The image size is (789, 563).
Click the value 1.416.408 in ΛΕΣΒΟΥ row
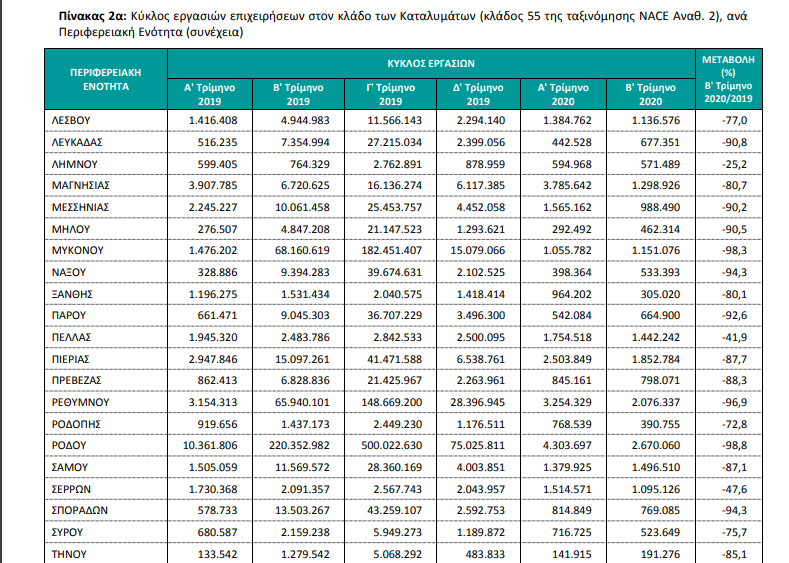point(213,121)
